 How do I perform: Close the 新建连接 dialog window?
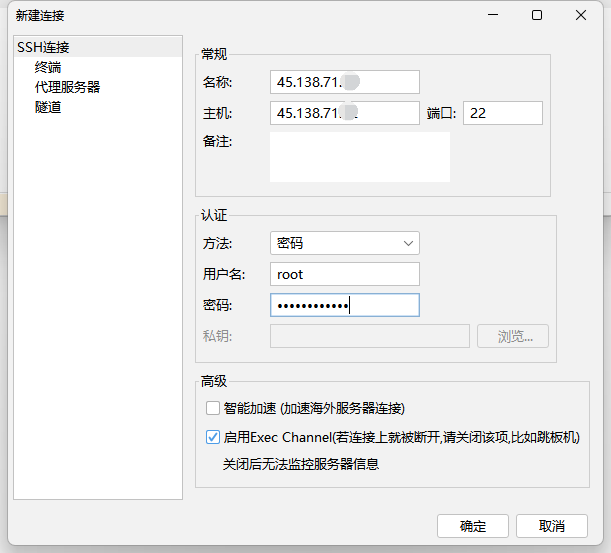pos(581,15)
